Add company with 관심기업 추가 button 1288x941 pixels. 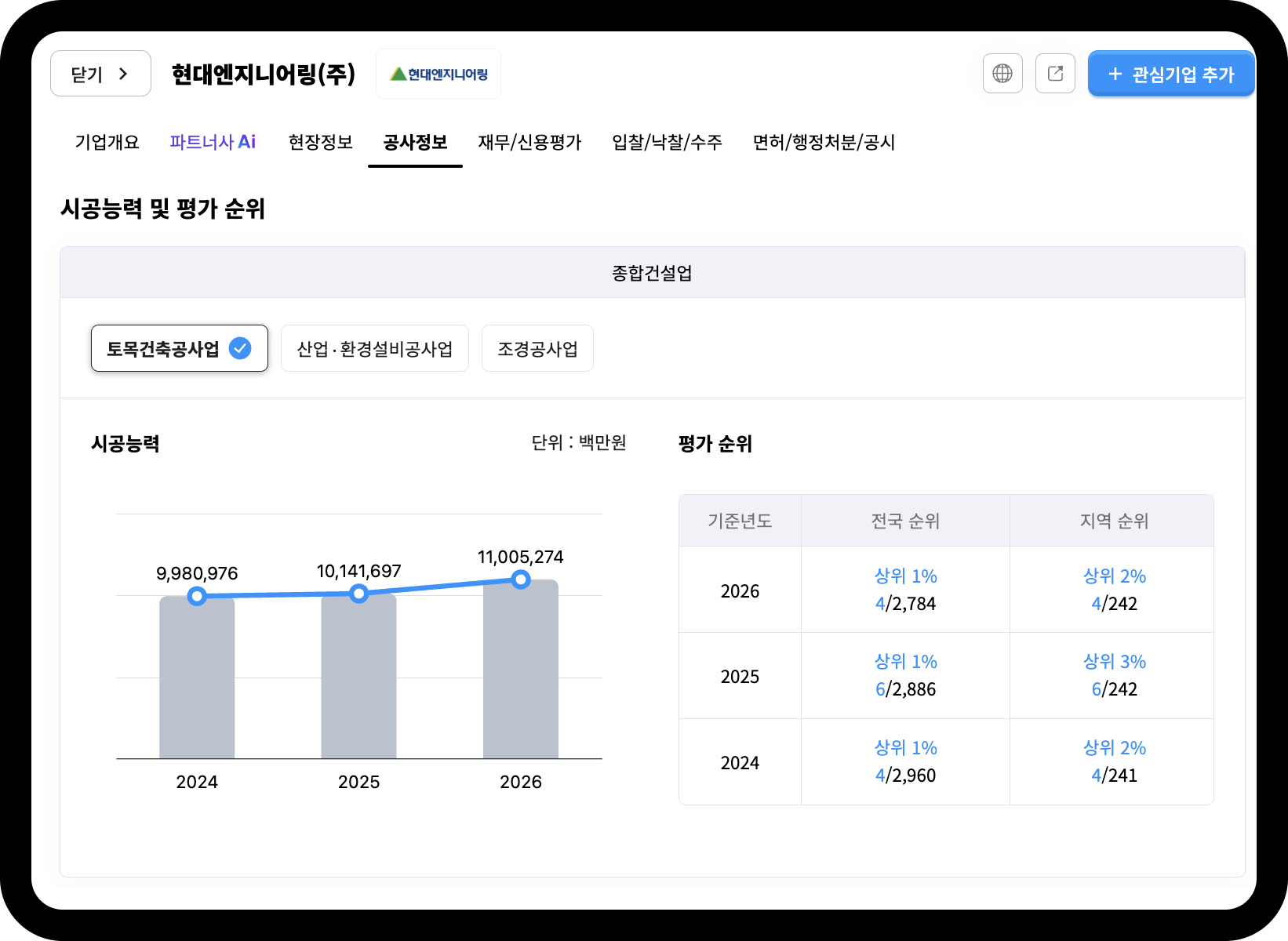[1171, 74]
